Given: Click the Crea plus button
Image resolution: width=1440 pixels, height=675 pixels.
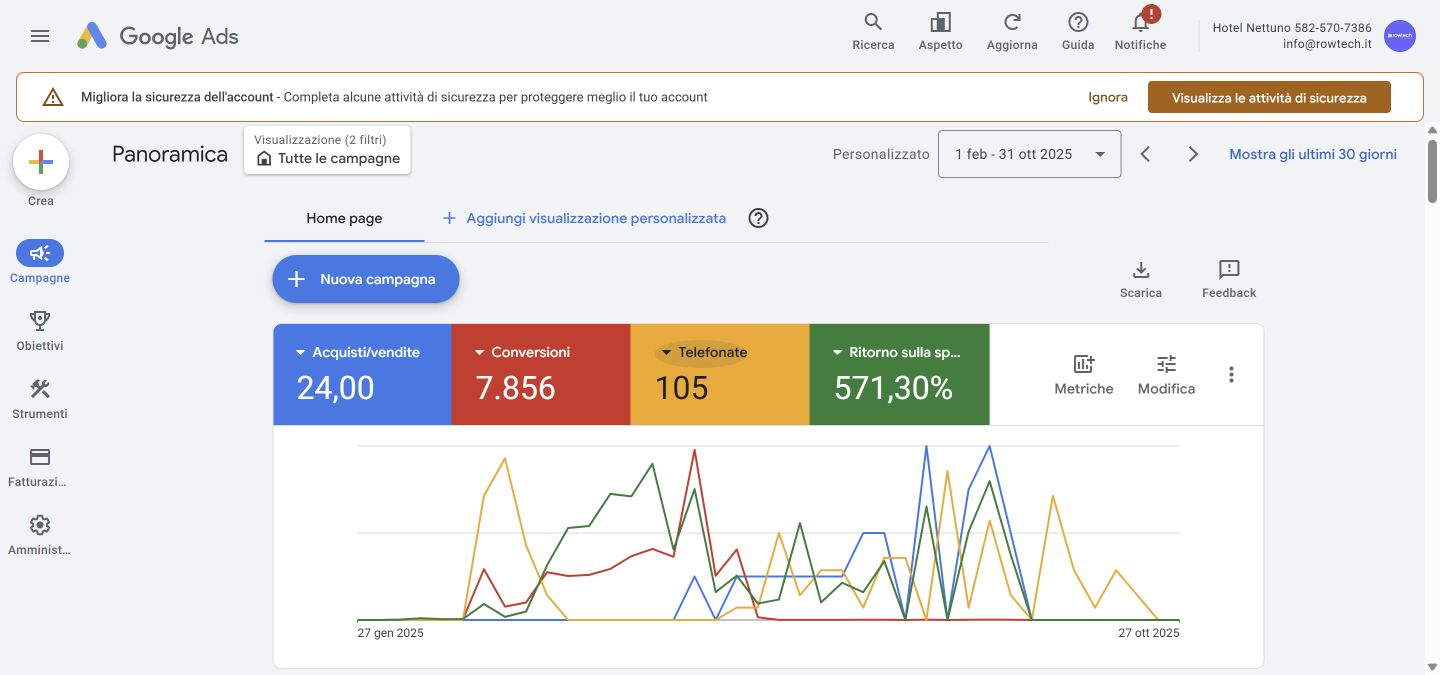Looking at the screenshot, I should [41, 162].
